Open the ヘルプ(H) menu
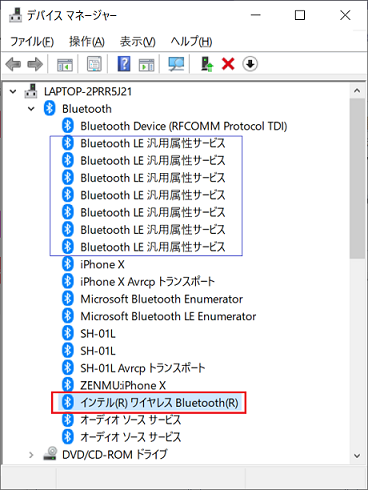 (191, 42)
